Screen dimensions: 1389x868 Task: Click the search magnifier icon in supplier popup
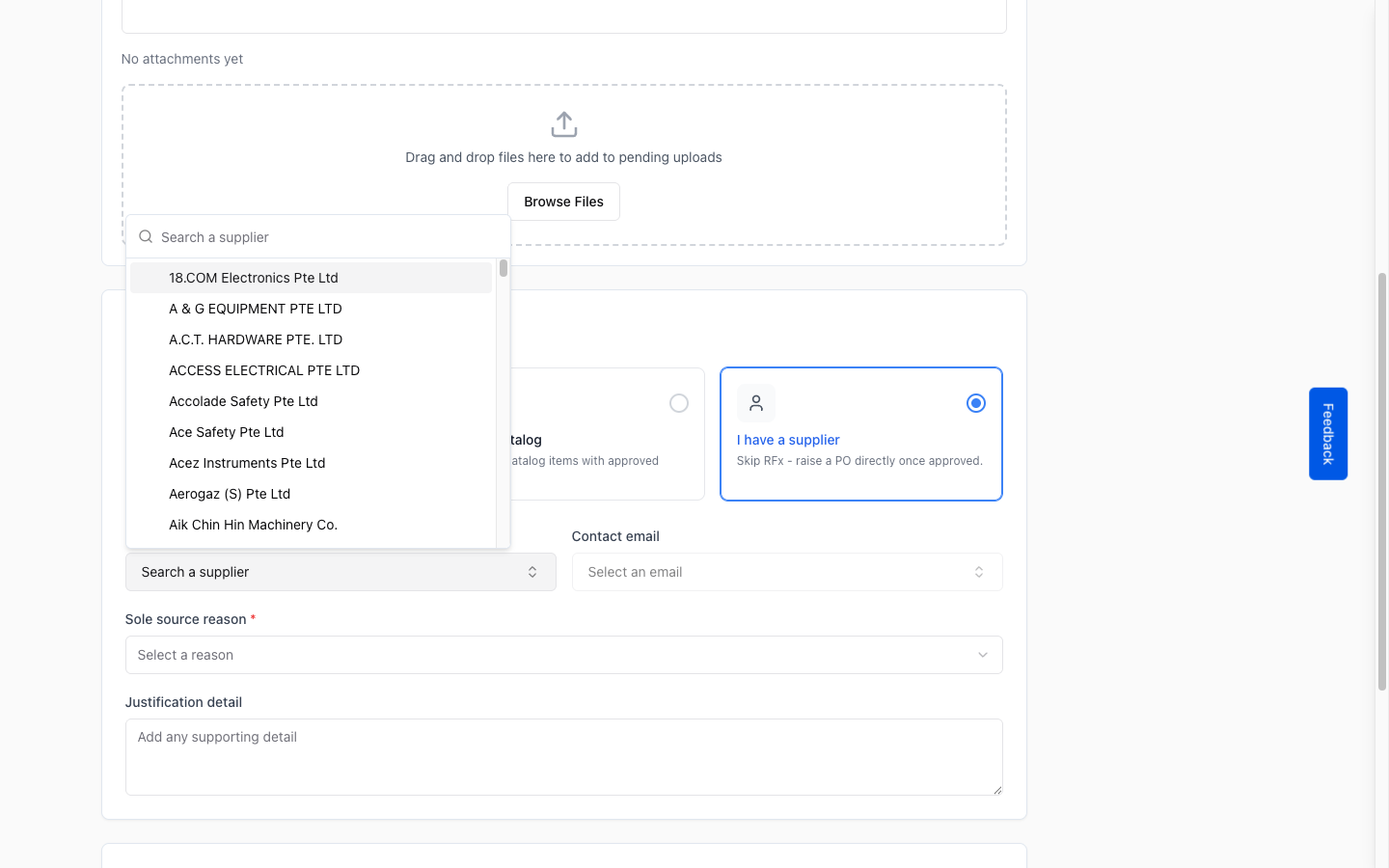(146, 236)
